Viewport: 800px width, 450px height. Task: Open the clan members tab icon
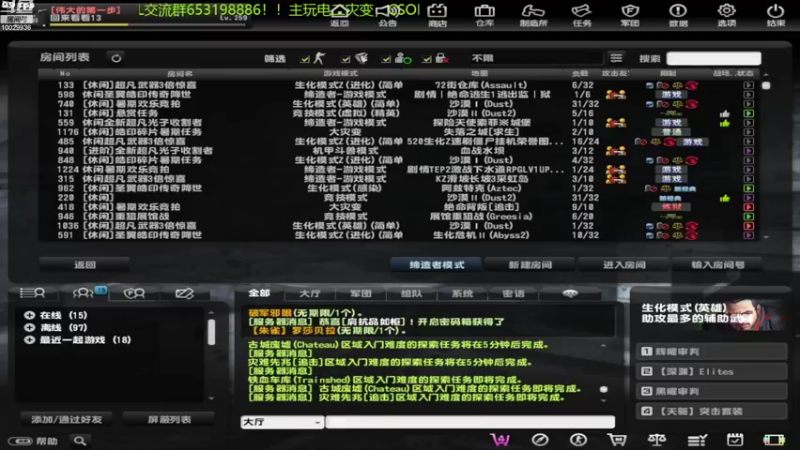[x=135, y=293]
